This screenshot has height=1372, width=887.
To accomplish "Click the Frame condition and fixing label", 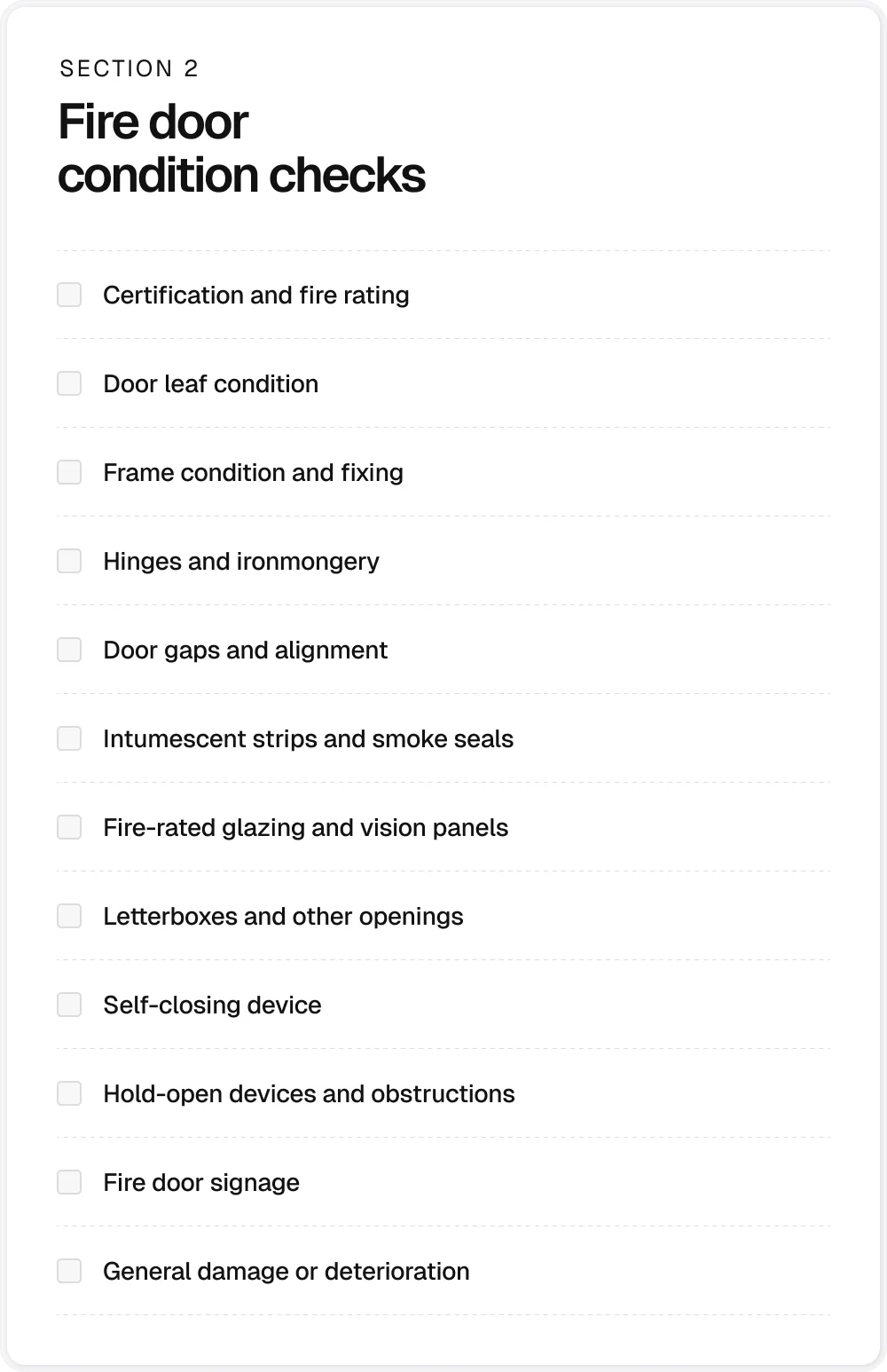I will (253, 472).
